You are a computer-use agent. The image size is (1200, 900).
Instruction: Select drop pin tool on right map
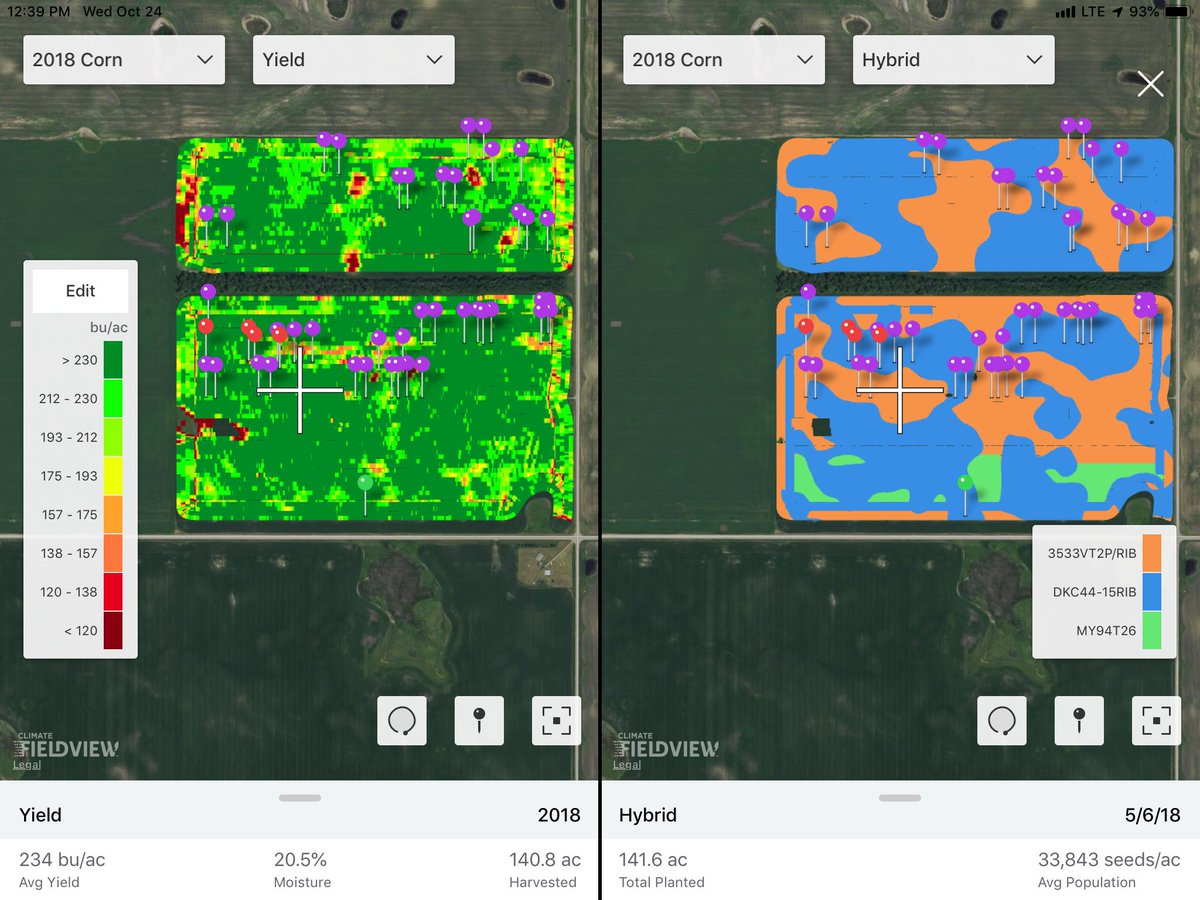click(1079, 720)
